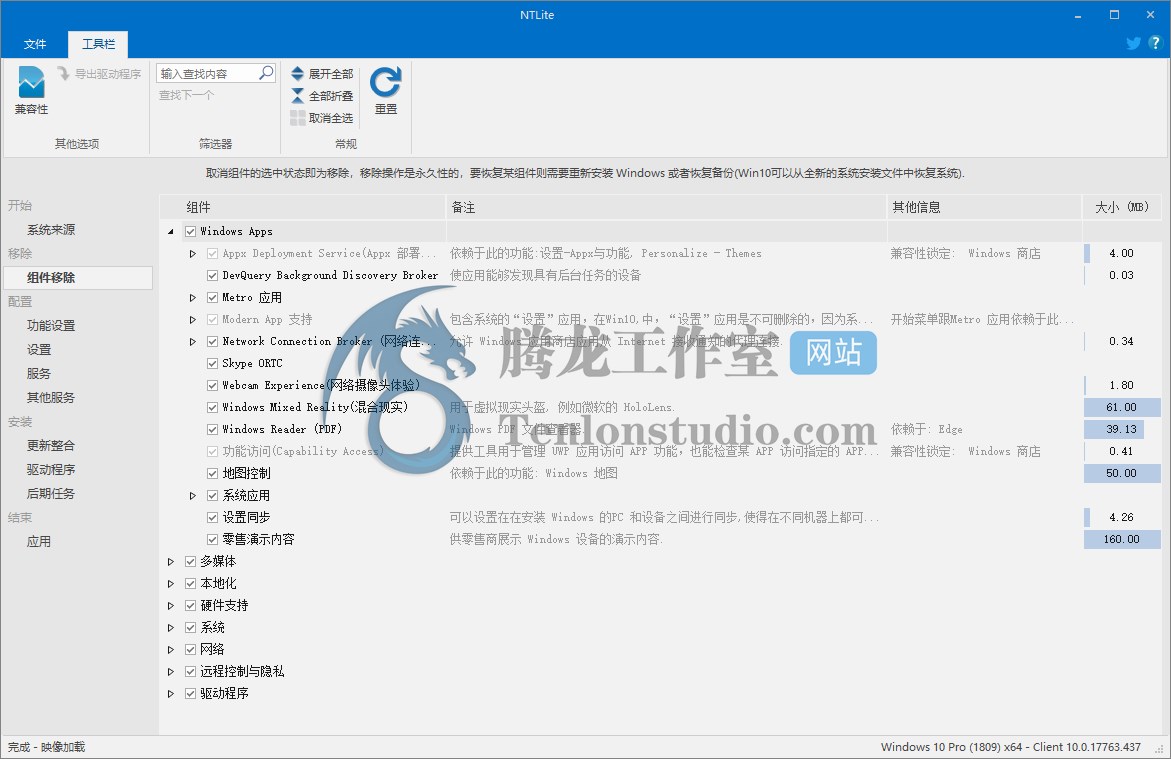Open the Twitter bird icon

point(1133,43)
